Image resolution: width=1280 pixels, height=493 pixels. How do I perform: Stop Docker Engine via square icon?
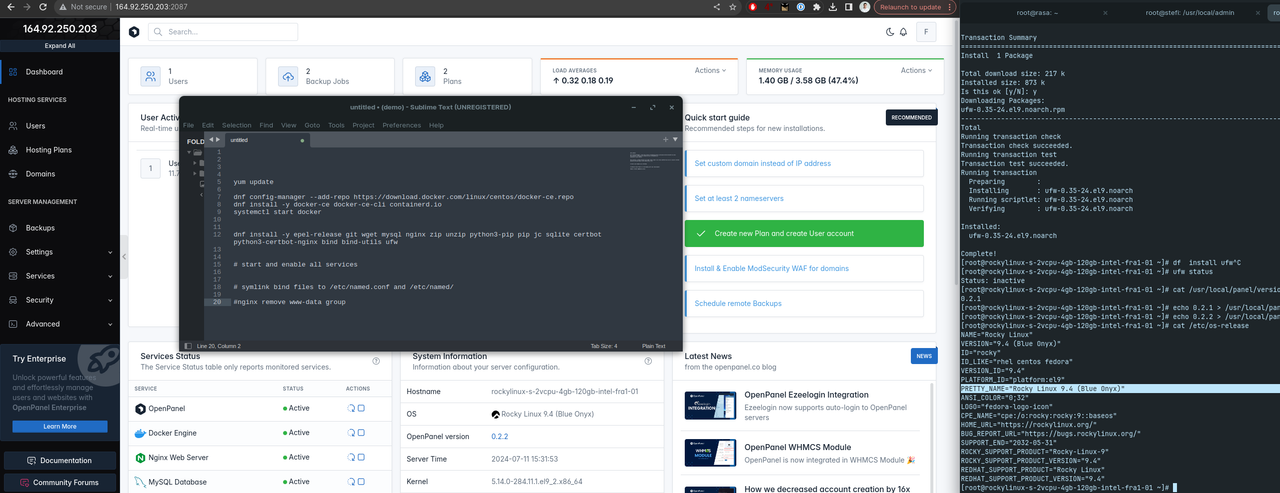point(361,433)
